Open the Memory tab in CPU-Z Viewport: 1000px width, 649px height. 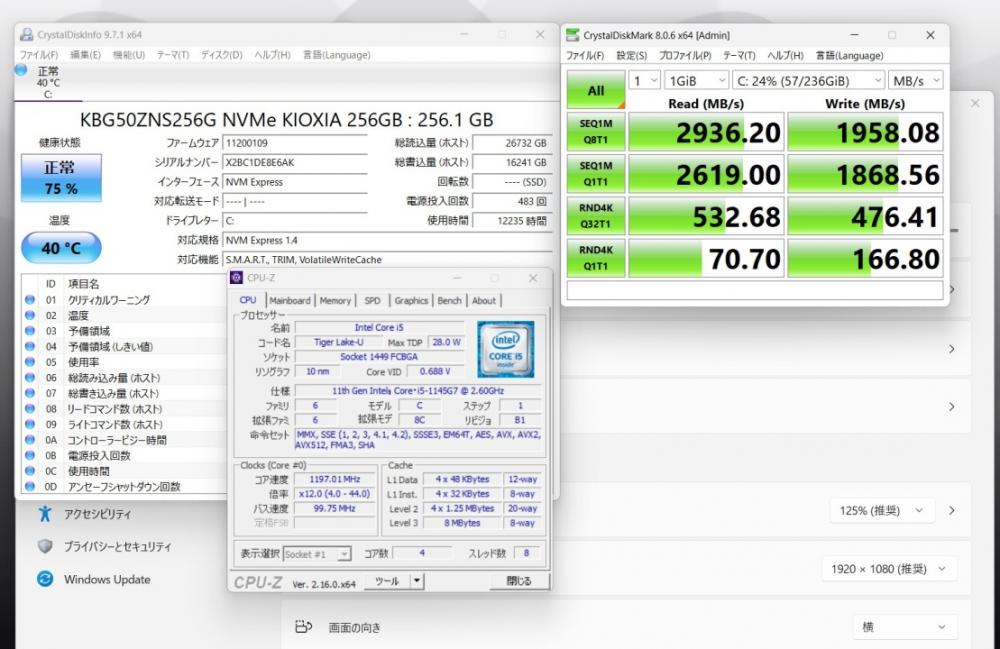click(335, 300)
